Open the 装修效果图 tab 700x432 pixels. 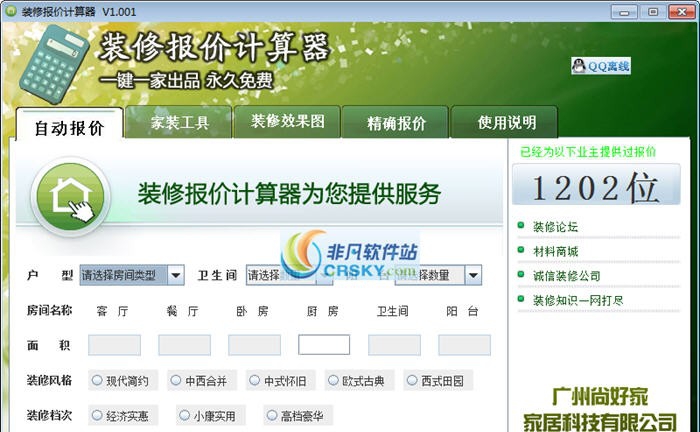click(x=288, y=122)
